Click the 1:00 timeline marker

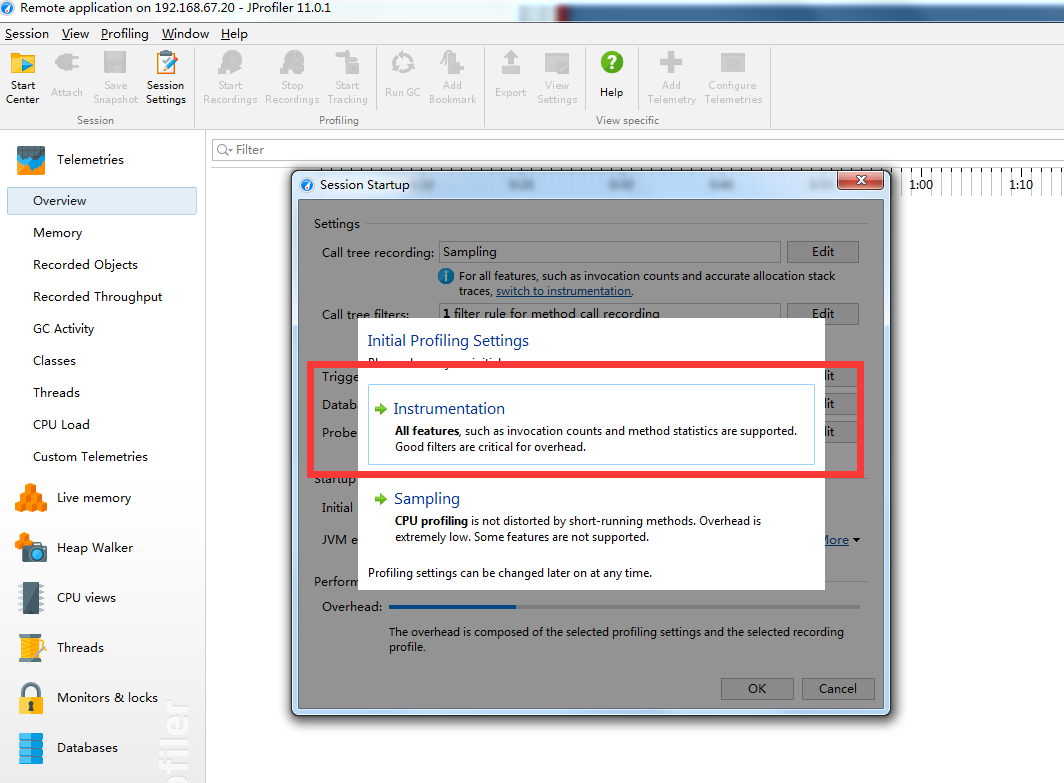pyautogui.click(x=921, y=185)
